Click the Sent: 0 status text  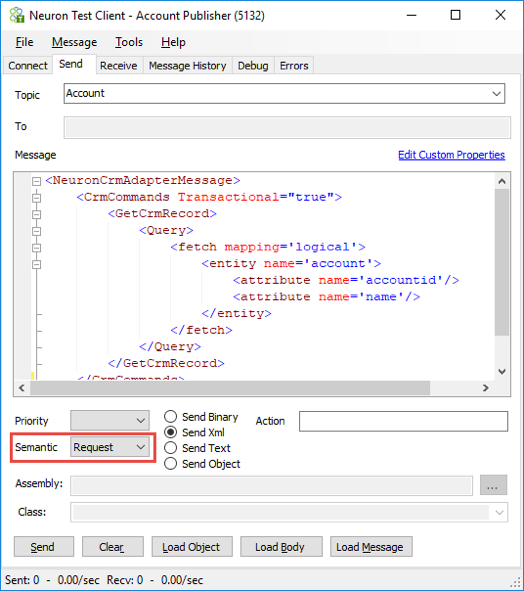click(x=22, y=580)
